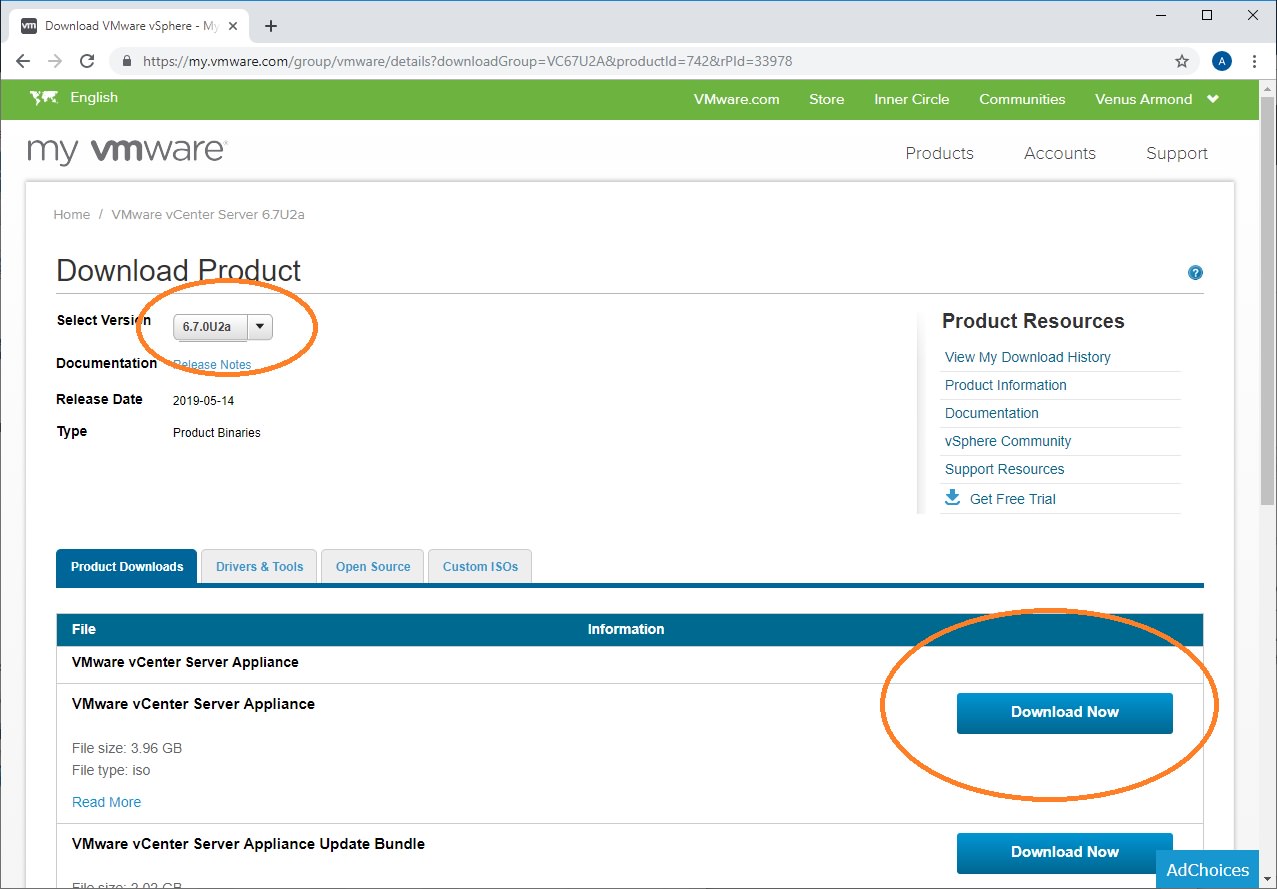Bookmark this page with the star icon

pyautogui.click(x=1182, y=61)
